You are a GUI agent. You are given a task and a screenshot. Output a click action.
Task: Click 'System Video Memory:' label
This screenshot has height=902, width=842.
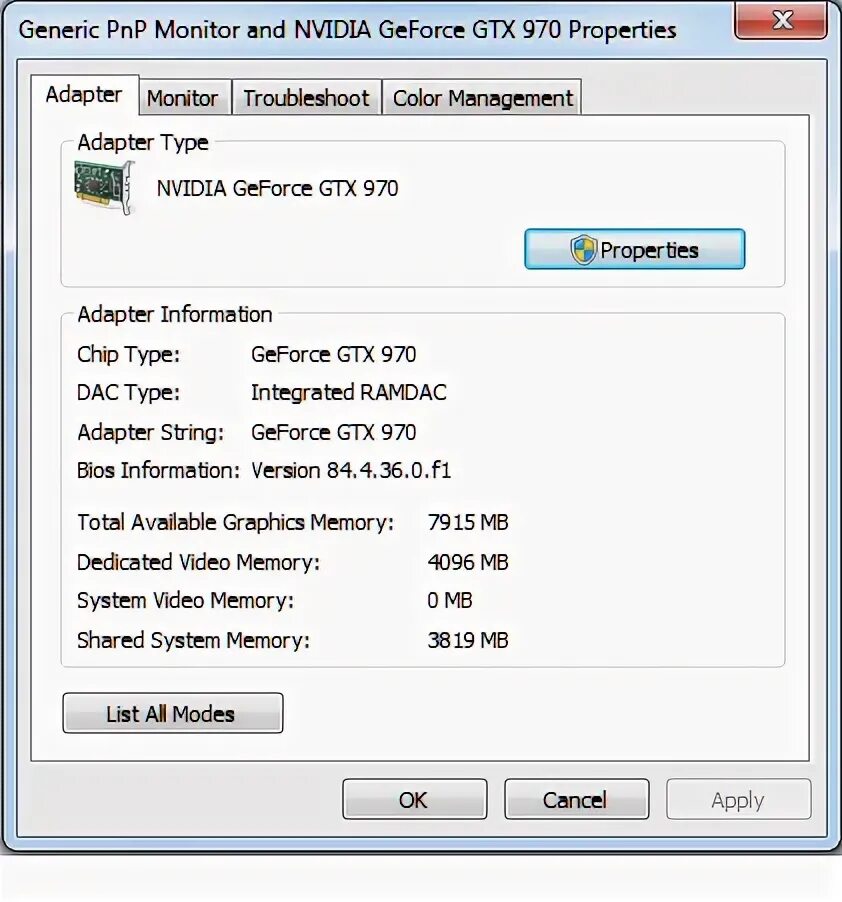click(186, 601)
